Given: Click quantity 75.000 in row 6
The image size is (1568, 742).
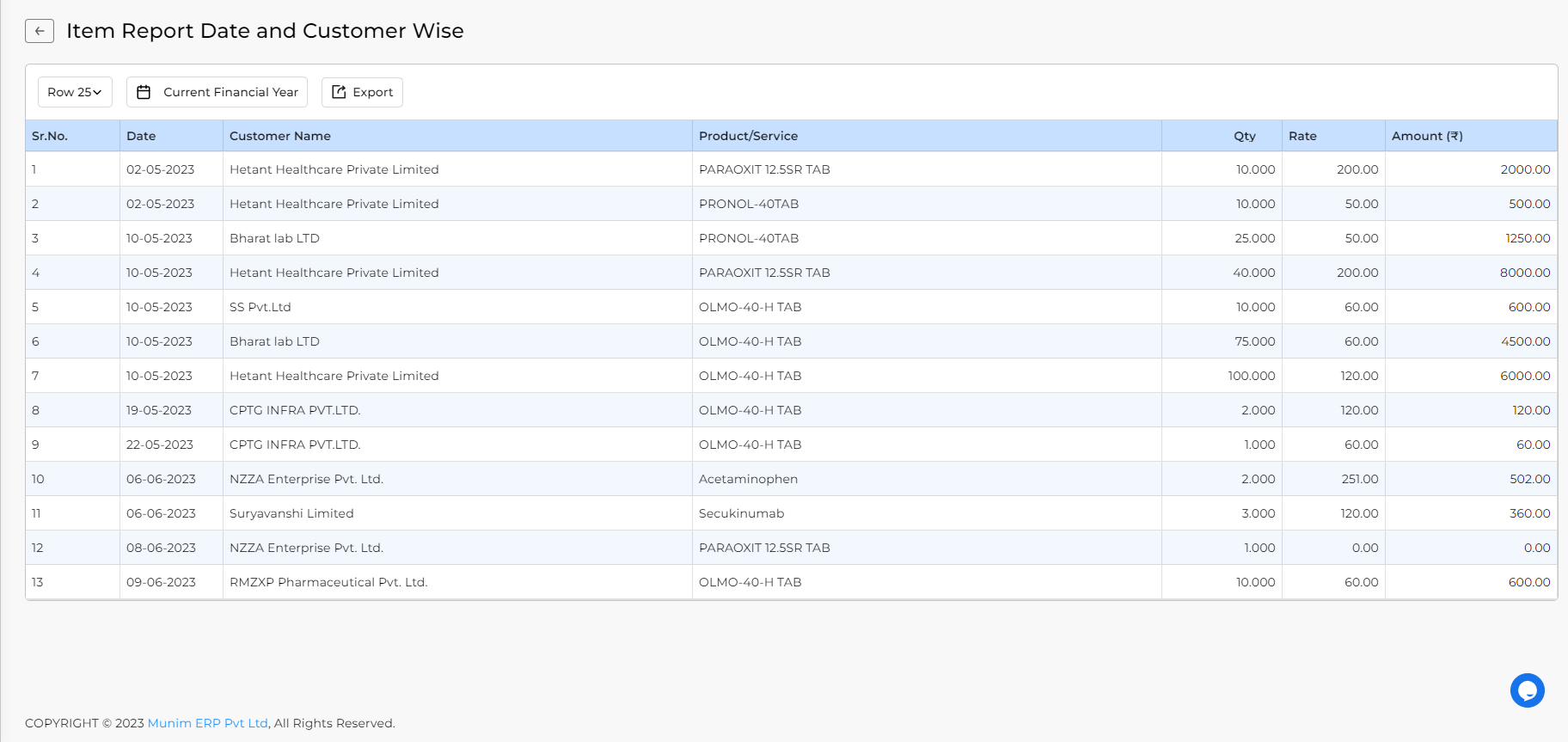Looking at the screenshot, I should pyautogui.click(x=1255, y=341).
